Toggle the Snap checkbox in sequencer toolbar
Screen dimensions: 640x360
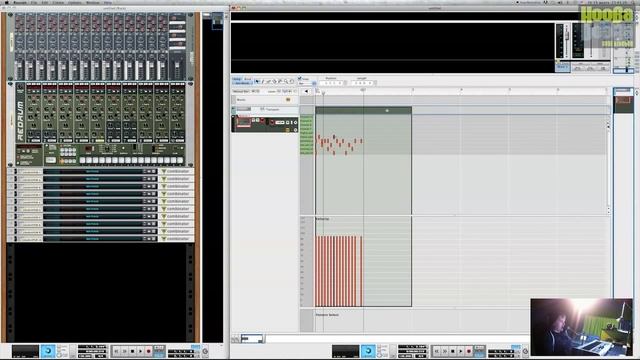coord(300,78)
